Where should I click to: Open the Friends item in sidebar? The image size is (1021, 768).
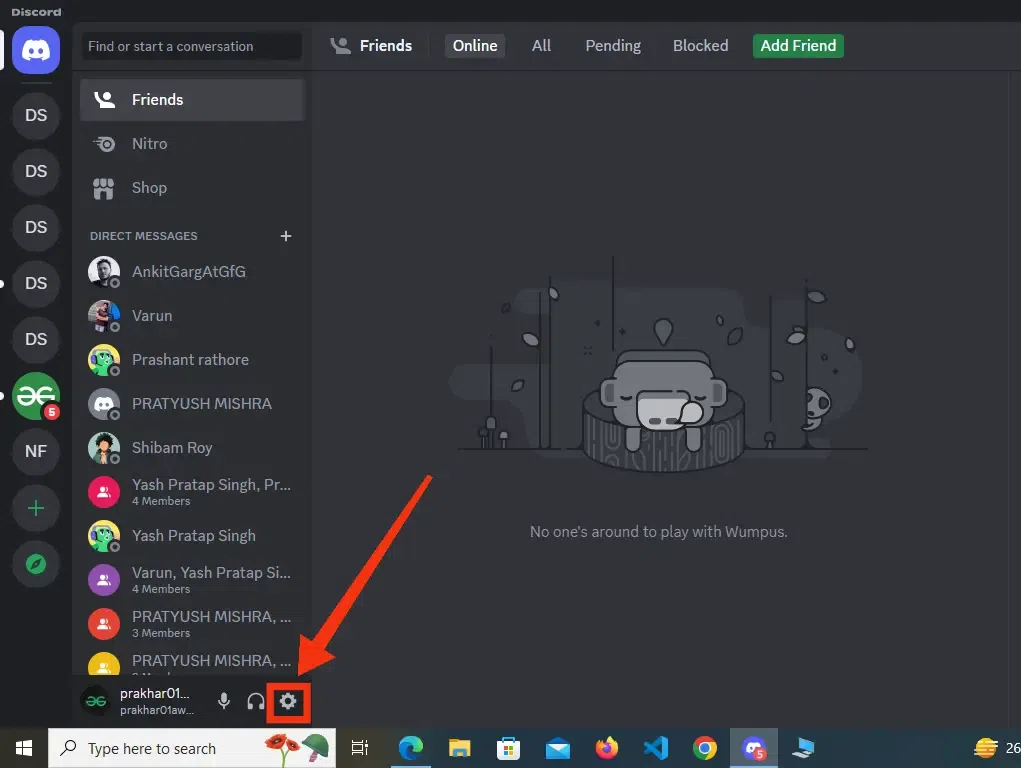tap(192, 100)
